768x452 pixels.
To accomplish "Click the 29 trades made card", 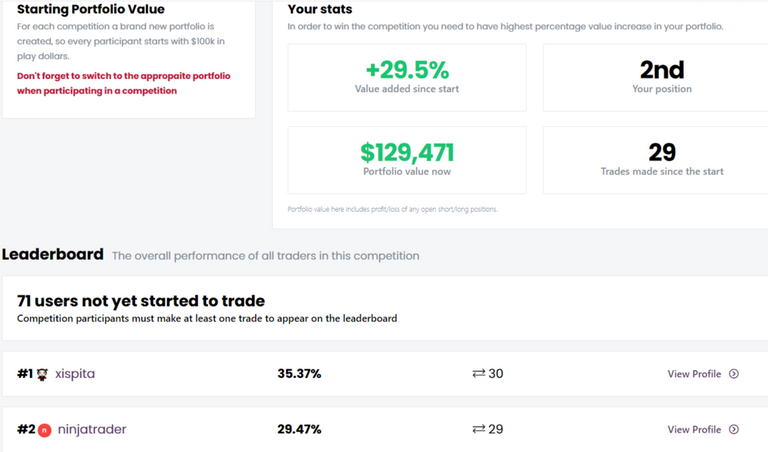I will [x=655, y=160].
